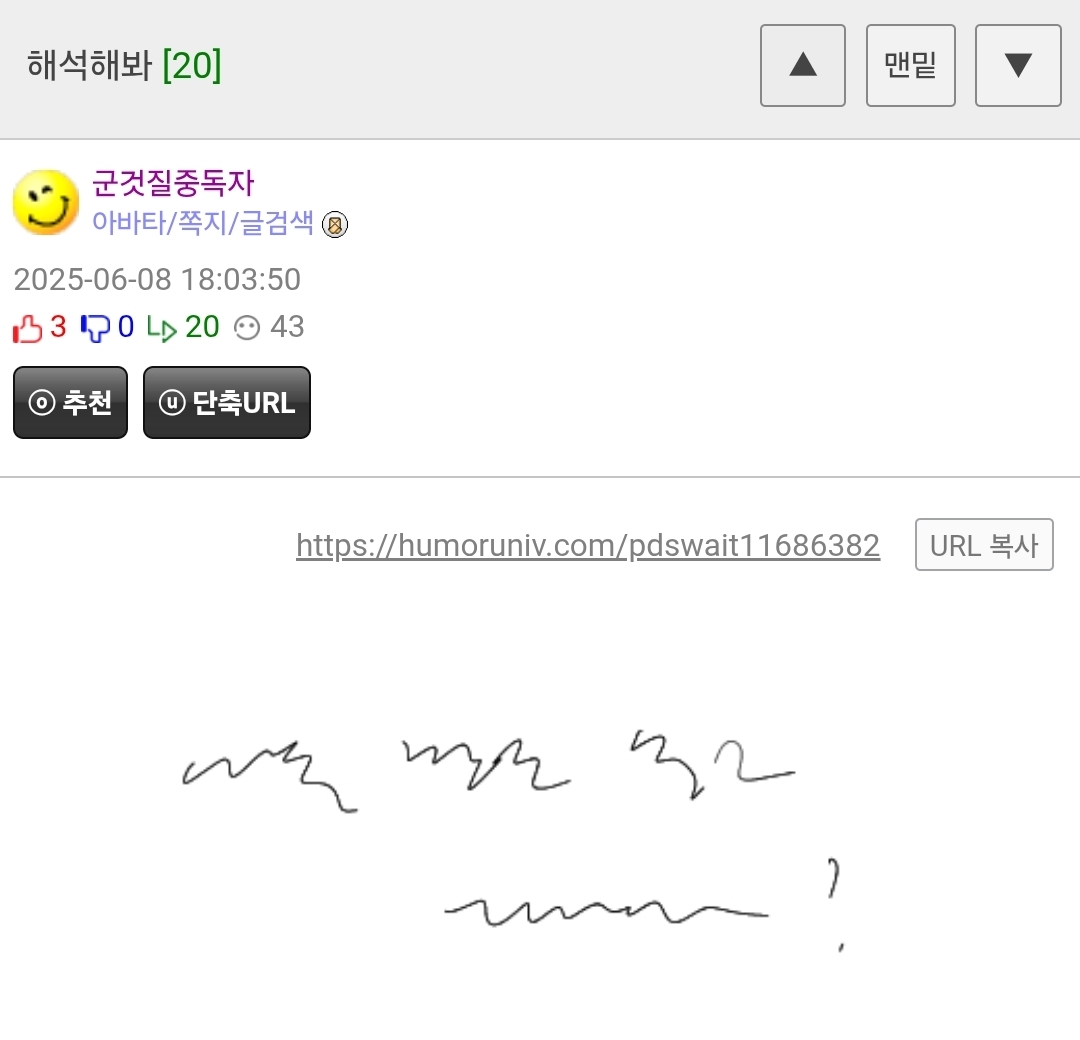
Task: Open the humoruniv.com/pdswait11686382 link
Action: [x=588, y=545]
